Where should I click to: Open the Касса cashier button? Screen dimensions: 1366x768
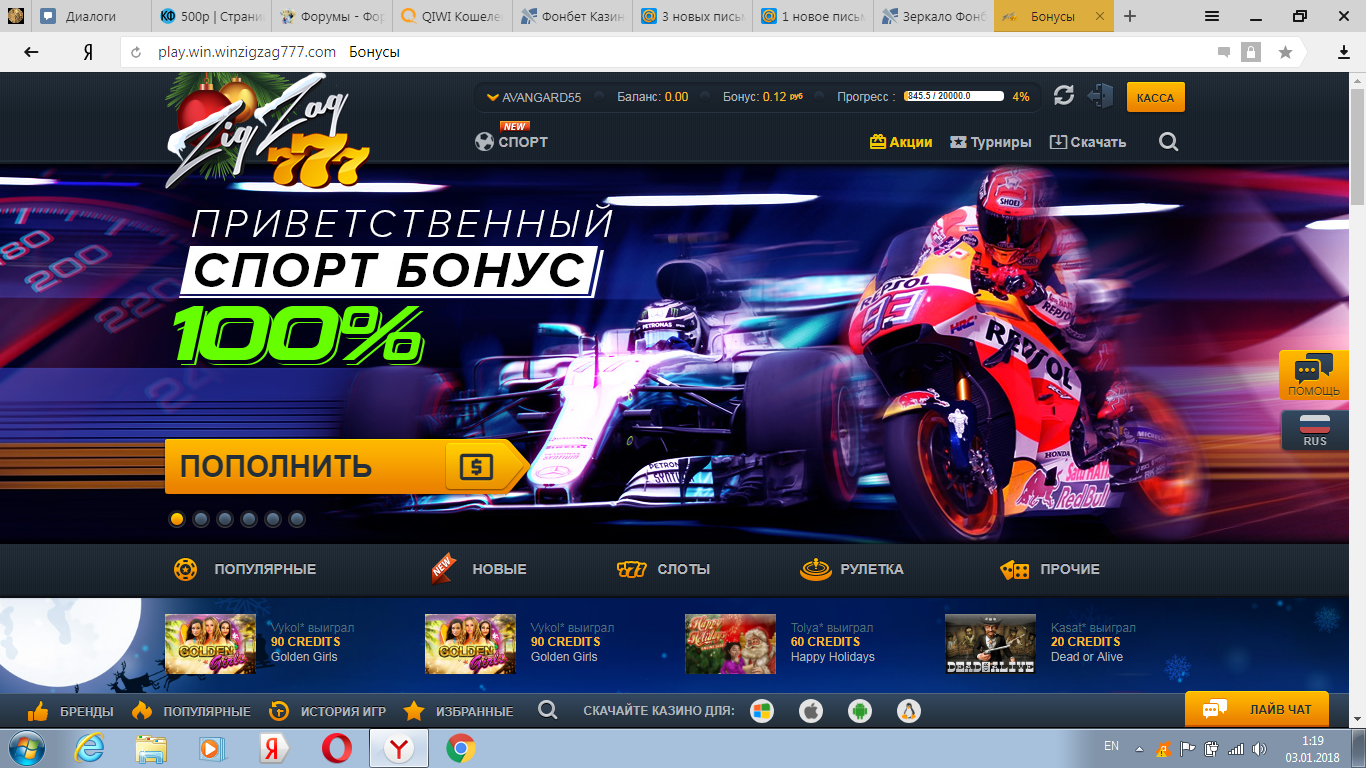1155,97
